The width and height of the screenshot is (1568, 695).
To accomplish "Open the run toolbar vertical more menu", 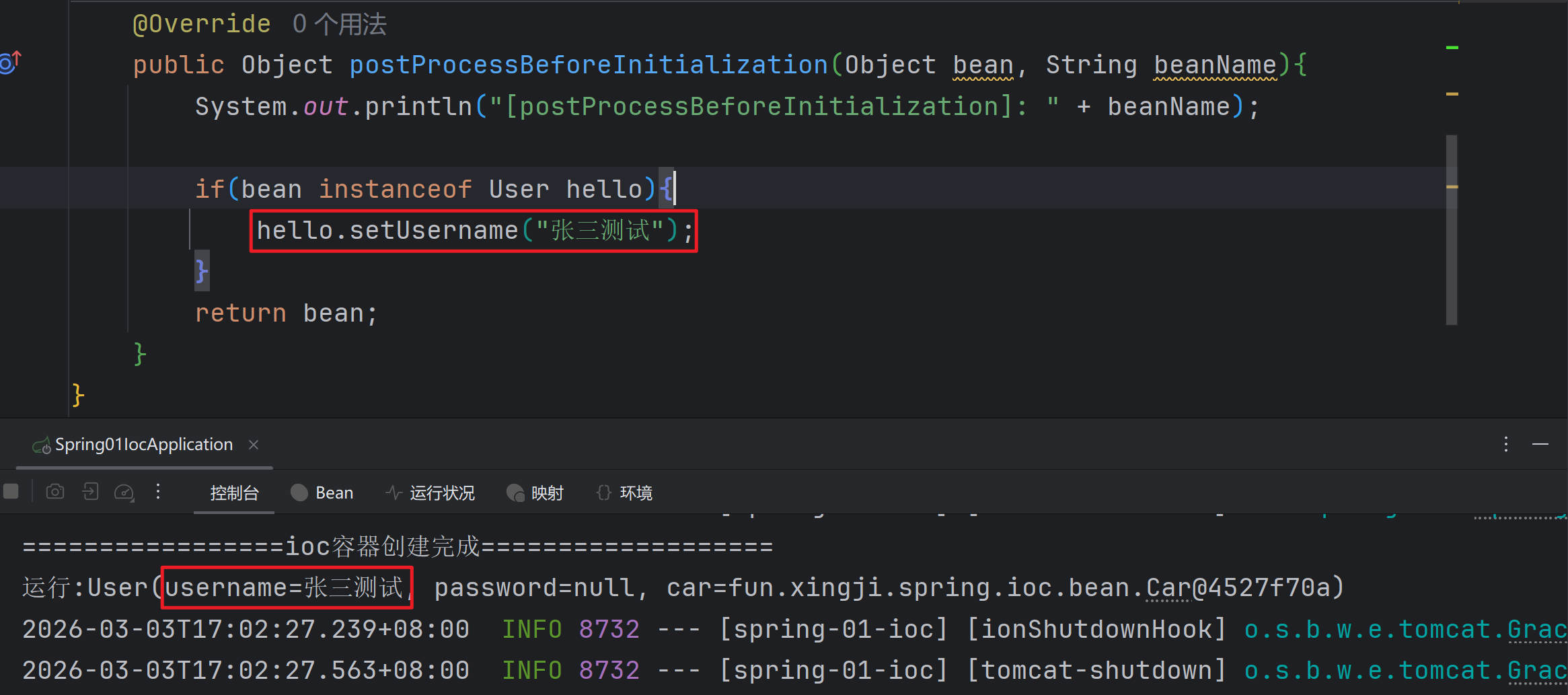I will [158, 492].
